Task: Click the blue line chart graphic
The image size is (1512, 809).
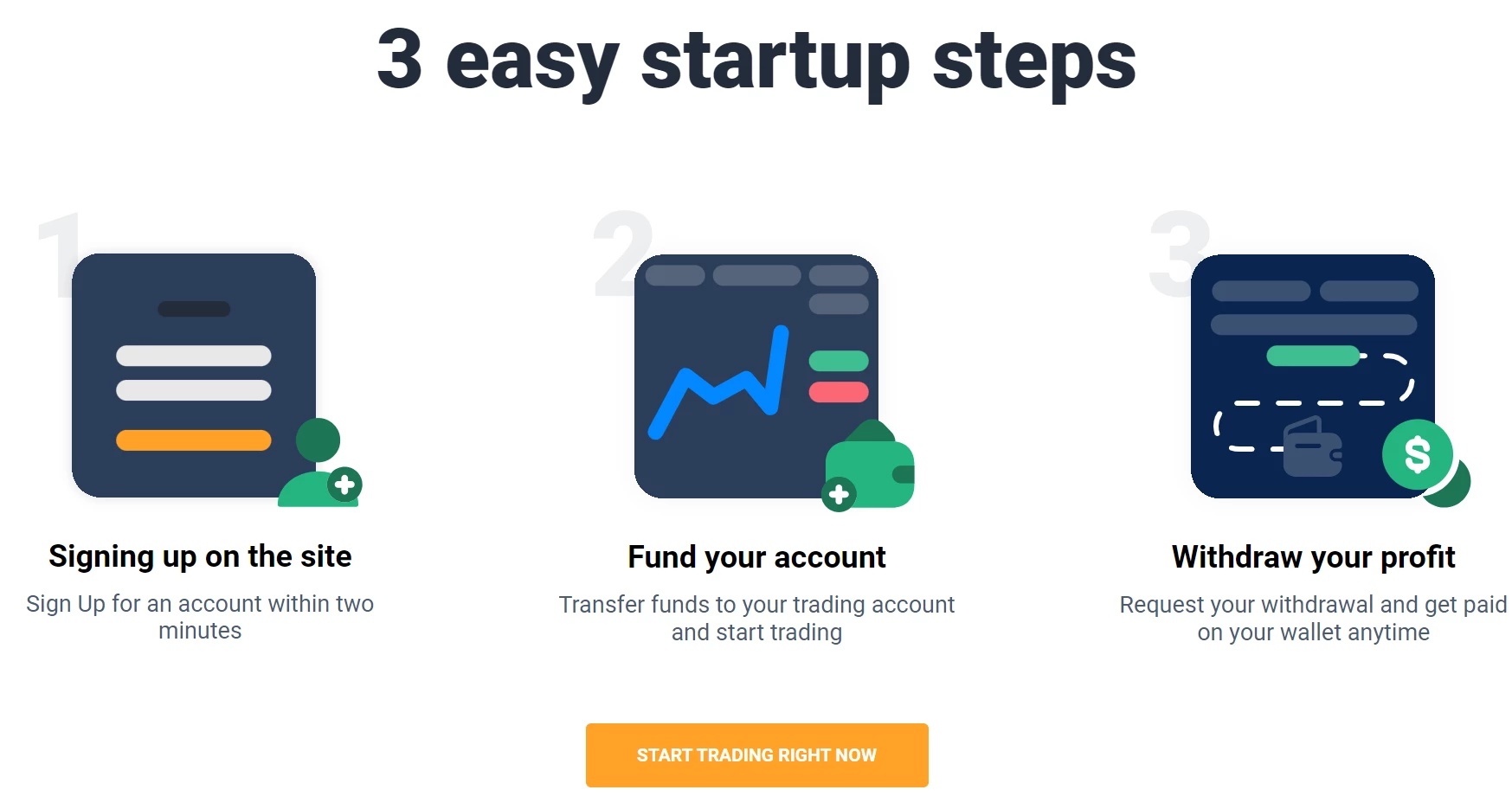Action: point(719,382)
